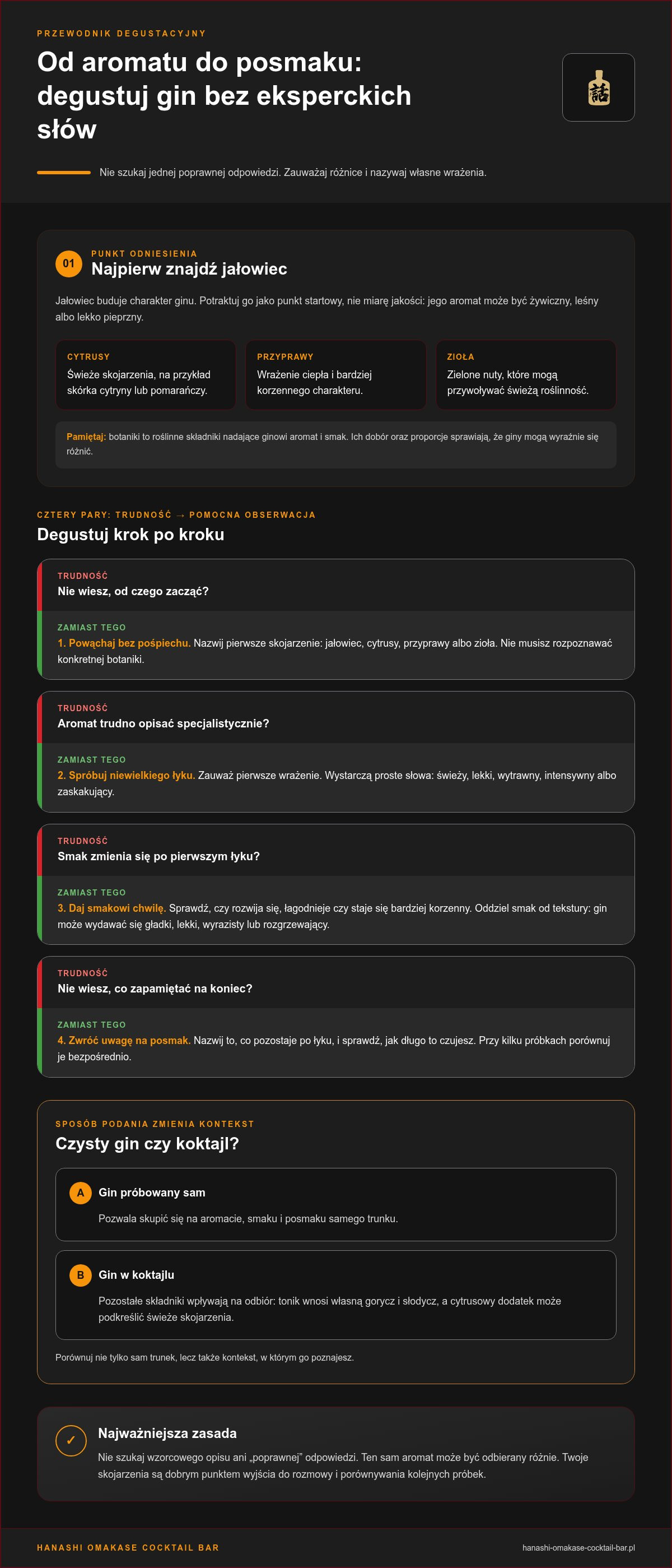Click 'Aromat trudno opisać specjalistycznie?' heading

(163, 723)
